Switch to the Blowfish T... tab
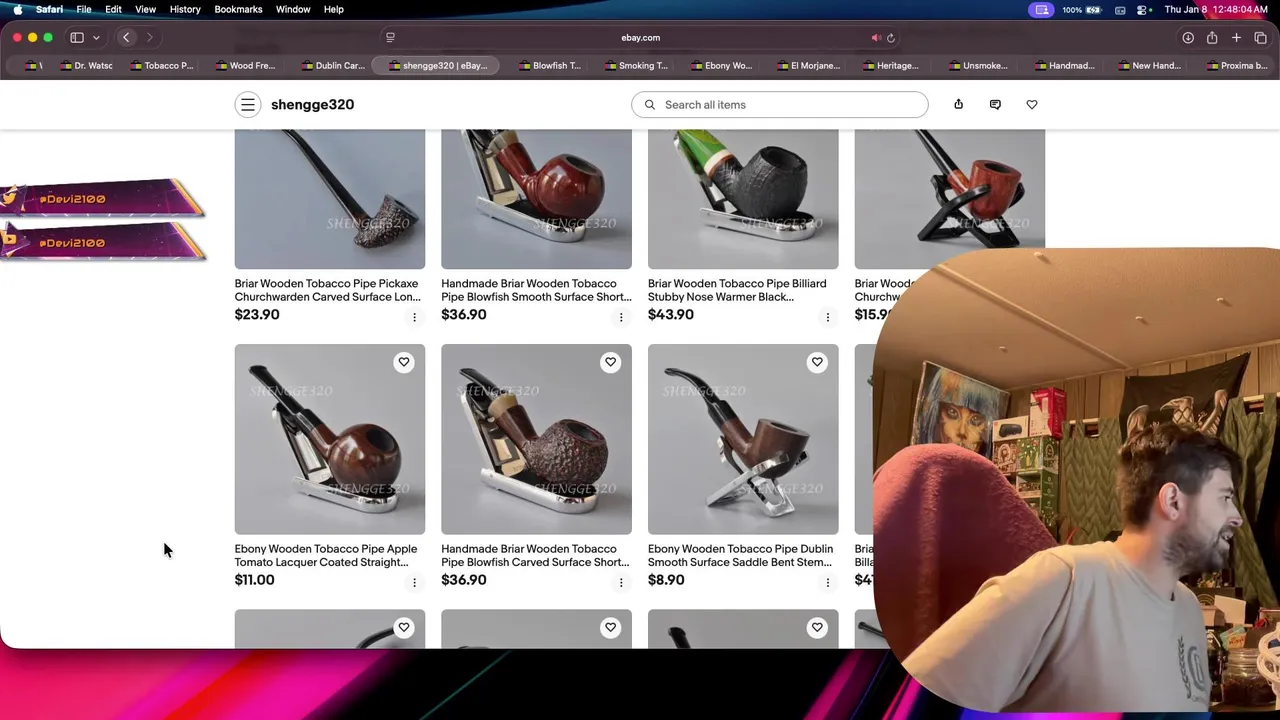Screen dimensions: 1280x720 550,66
